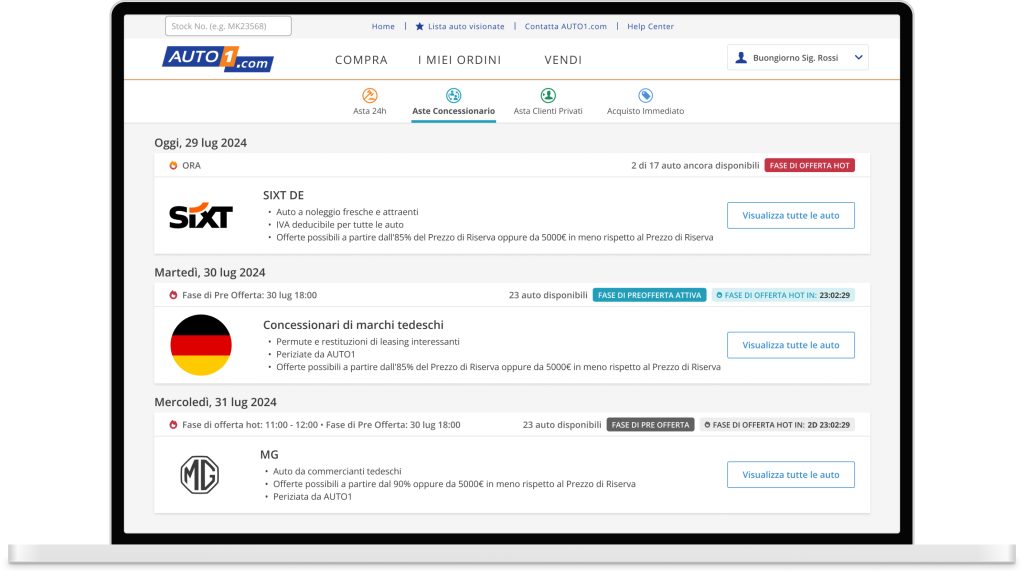Image resolution: width=1024 pixels, height=572 pixels.
Task: Click the AUTO1.com logo
Action: (217, 59)
